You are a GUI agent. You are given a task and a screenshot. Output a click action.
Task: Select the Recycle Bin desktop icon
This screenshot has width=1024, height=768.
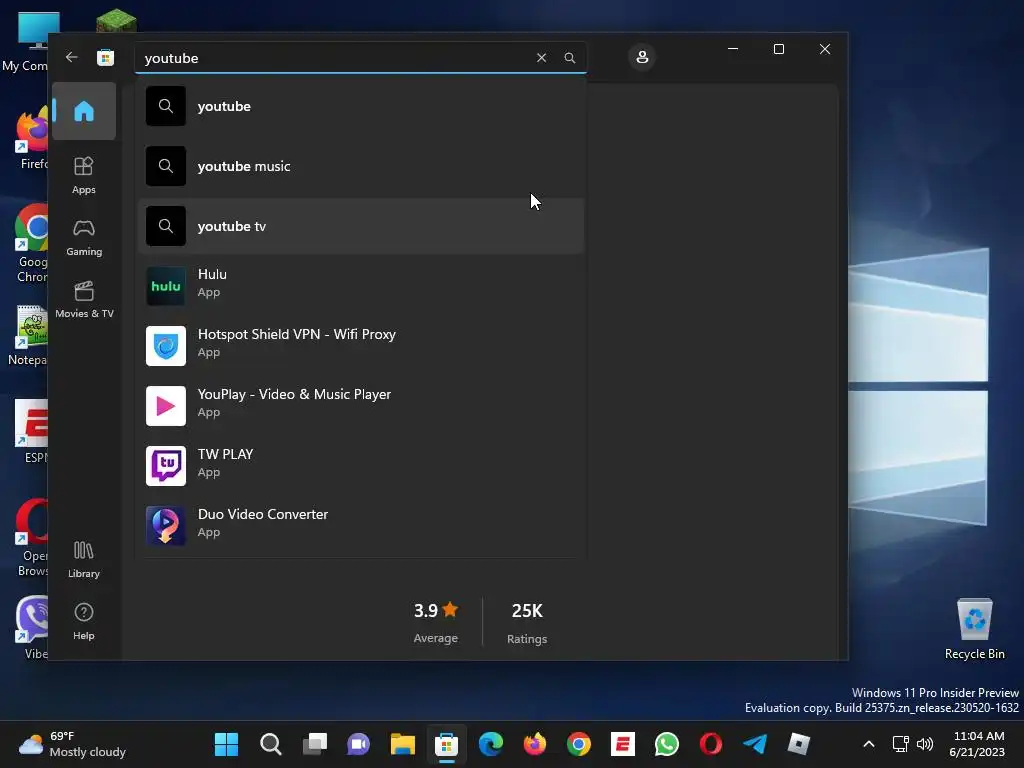[974, 630]
